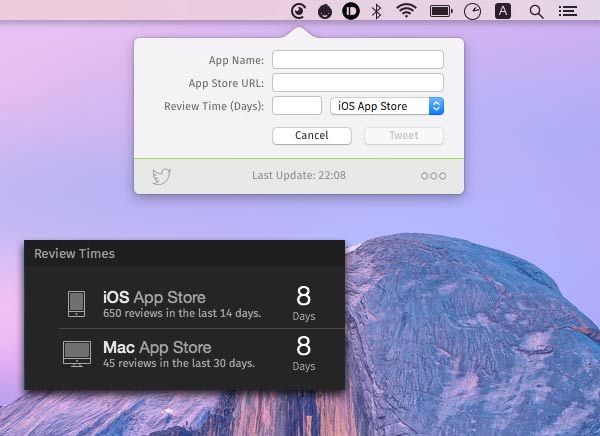This screenshot has width=600, height=436.
Task: Click the Review Time (Days): label
Action: pos(214,106)
